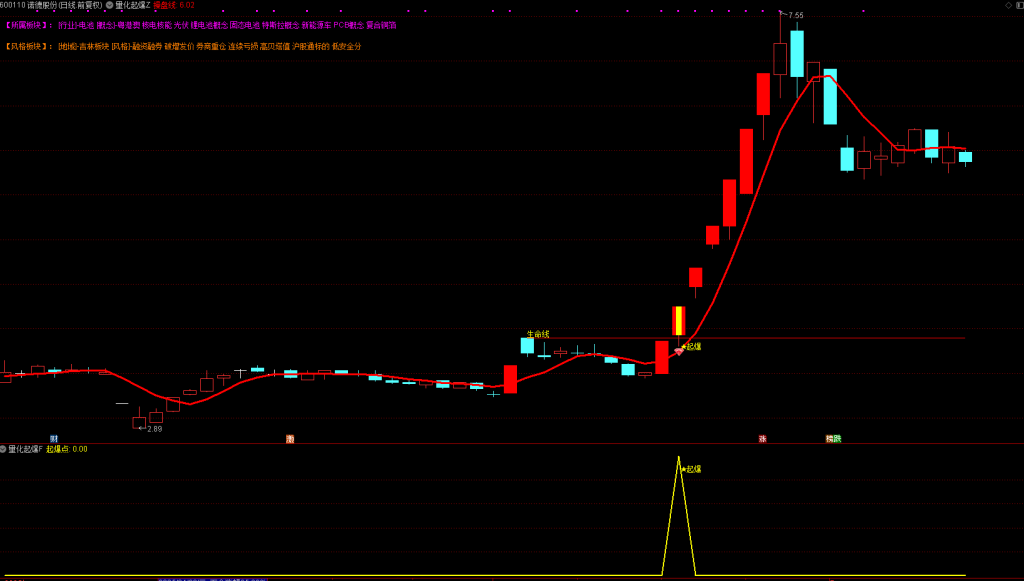Click the blue 财 event marker

[x=53, y=438]
